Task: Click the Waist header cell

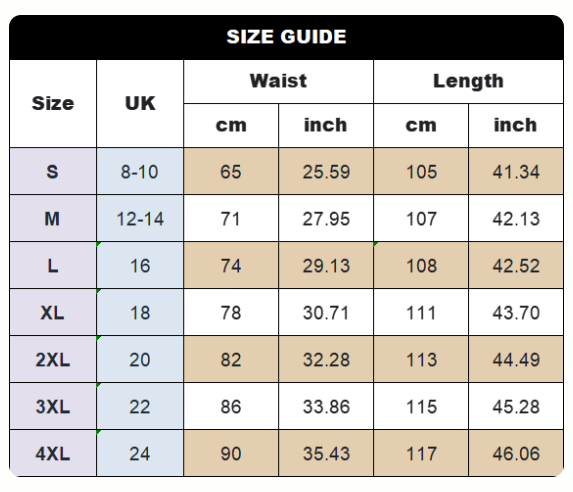Action: [x=278, y=82]
